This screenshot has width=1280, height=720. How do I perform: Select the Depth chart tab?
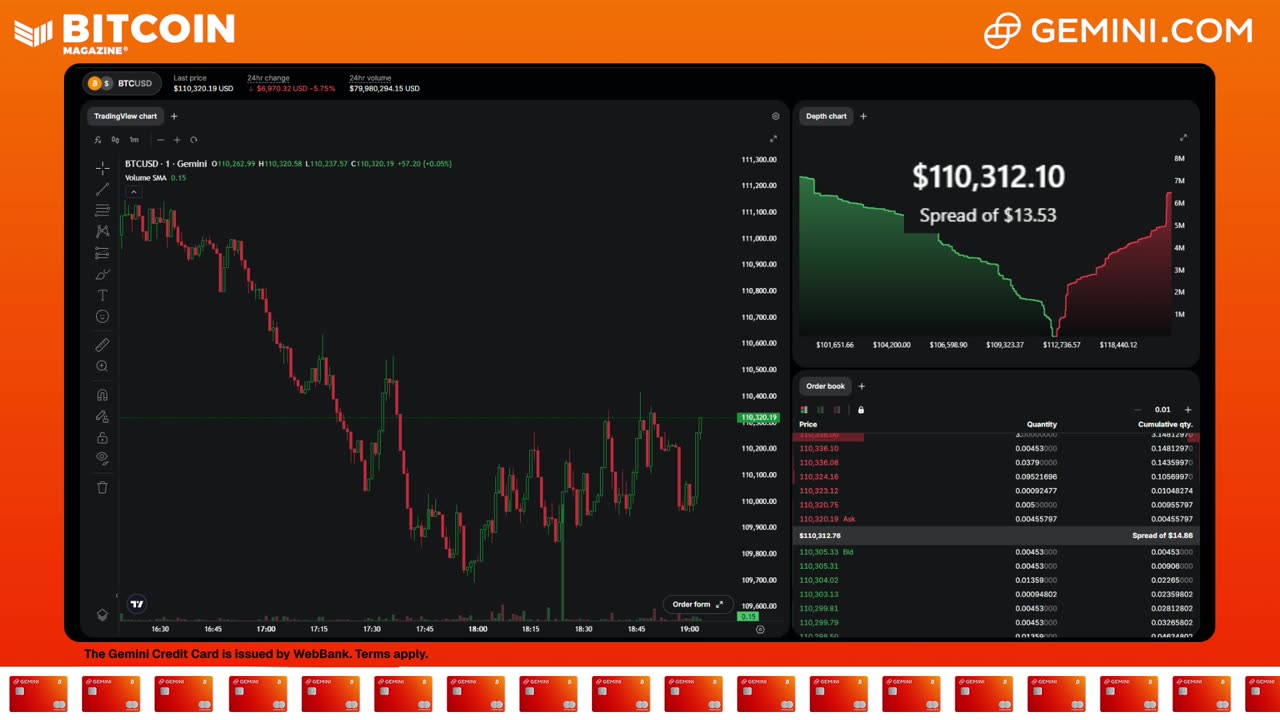point(826,116)
